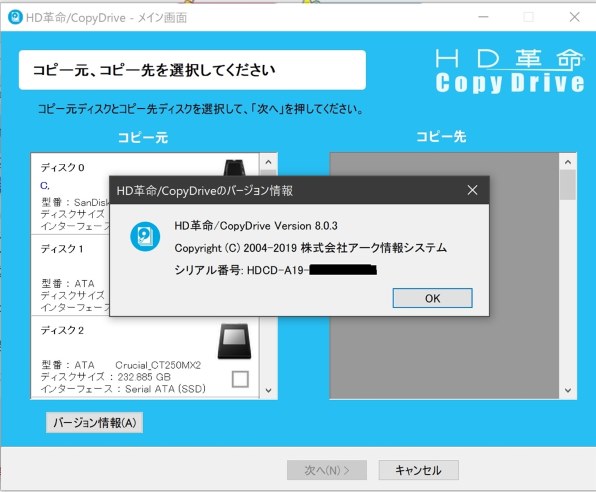The width and height of the screenshot is (596, 492).
Task: Click the シリアル番号 HDCD-A19 line
Action: pyautogui.click(x=276, y=270)
